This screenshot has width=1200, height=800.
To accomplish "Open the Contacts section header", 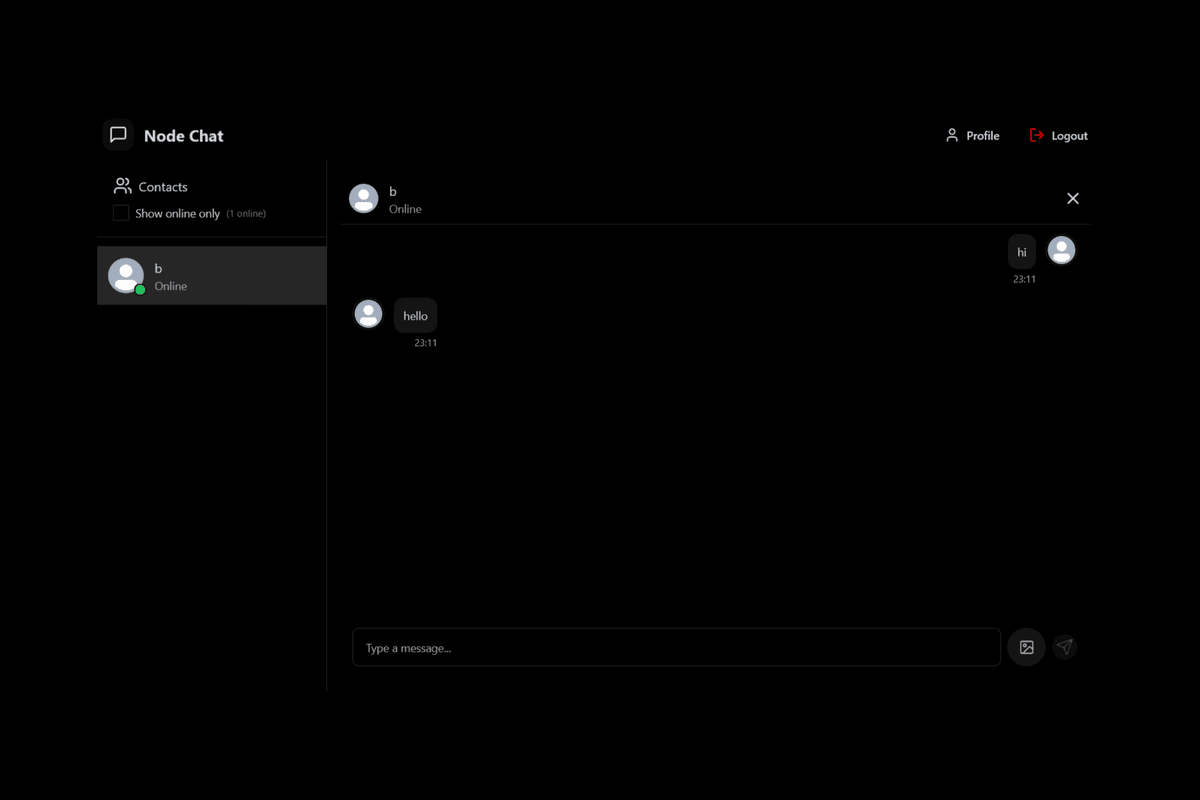I will 164,186.
